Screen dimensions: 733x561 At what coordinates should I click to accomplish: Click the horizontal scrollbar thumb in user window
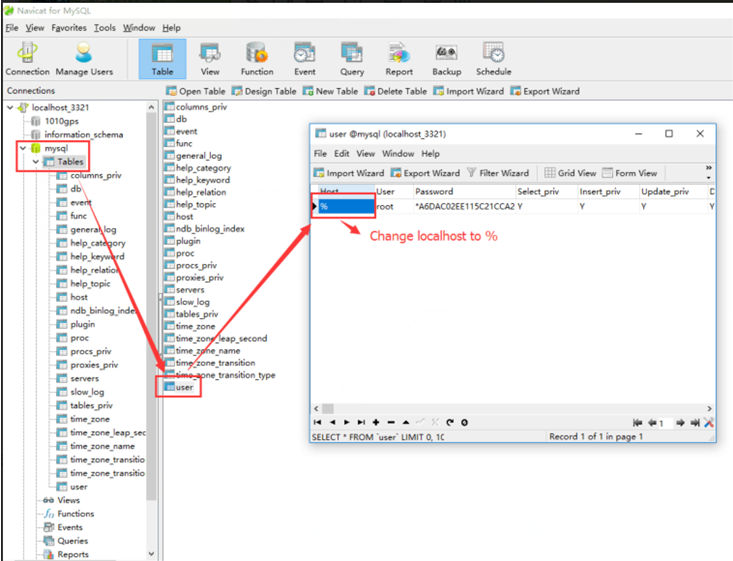pos(328,408)
